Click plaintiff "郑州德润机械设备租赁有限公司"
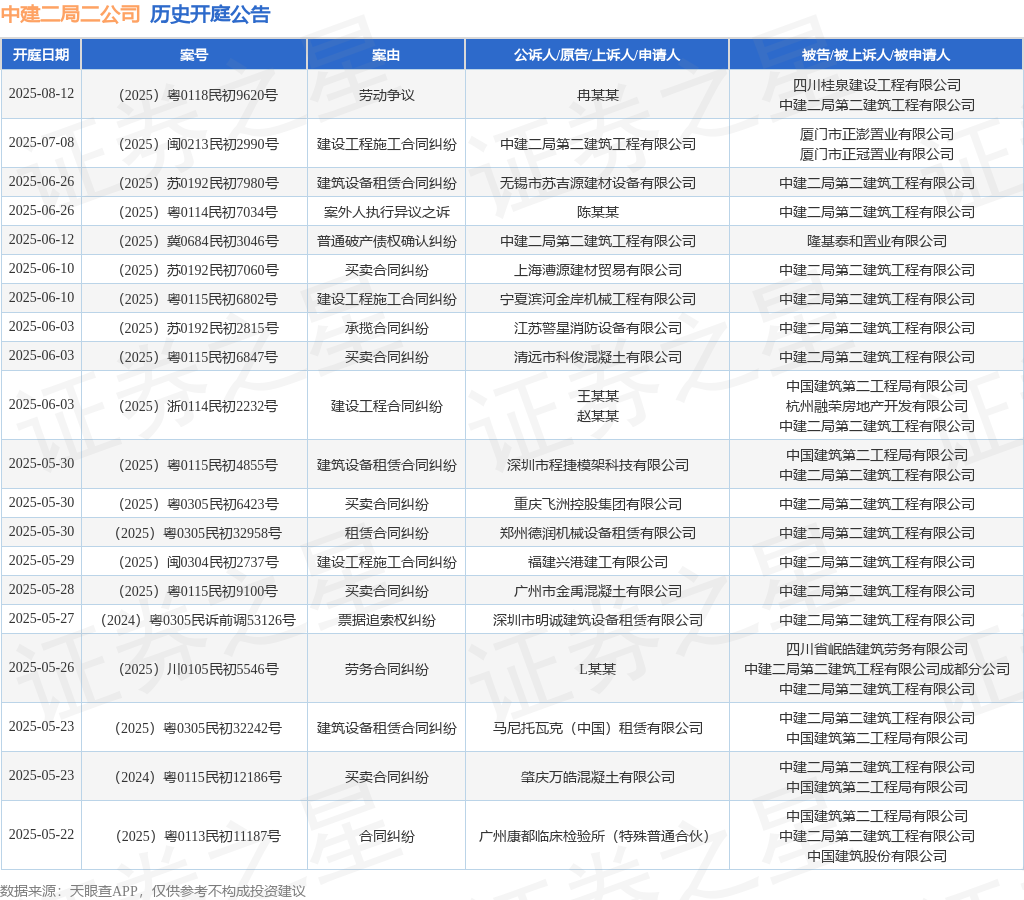 598,534
